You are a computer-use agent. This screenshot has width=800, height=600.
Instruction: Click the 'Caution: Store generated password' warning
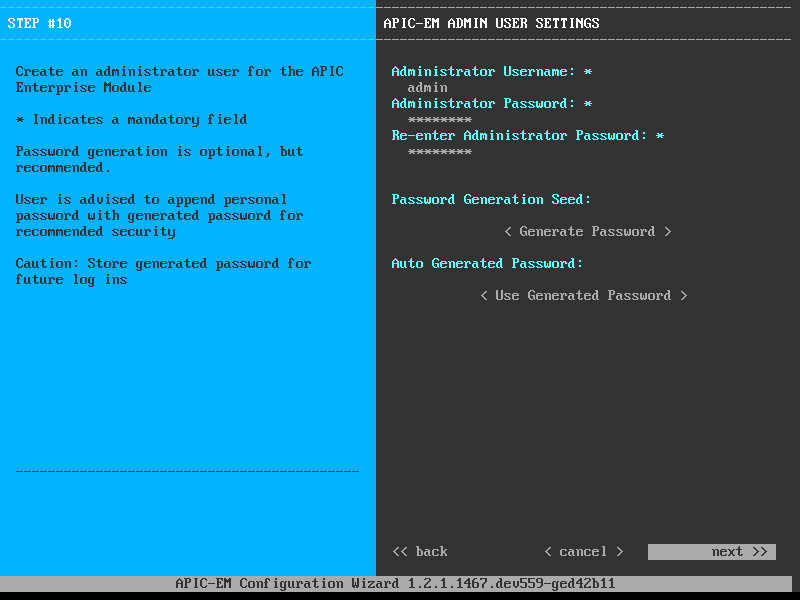pos(163,271)
